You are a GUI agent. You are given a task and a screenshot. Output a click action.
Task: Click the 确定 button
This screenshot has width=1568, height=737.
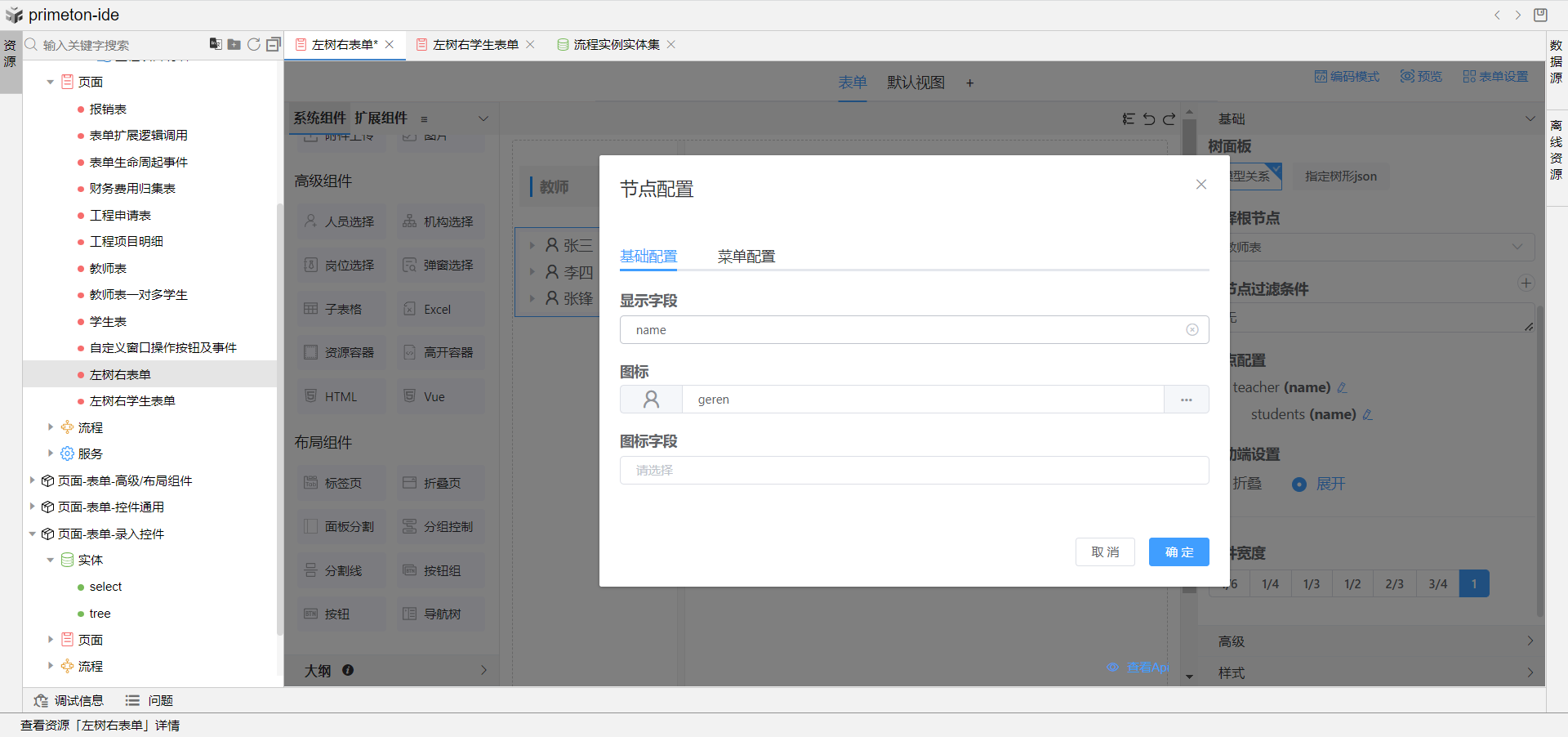(x=1178, y=552)
